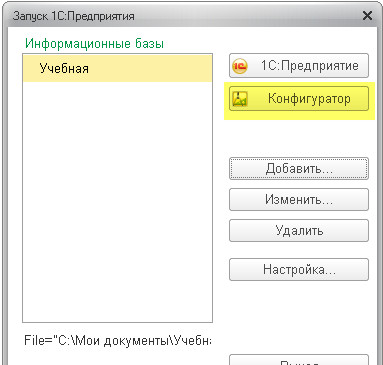Image resolution: width=383 pixels, height=365 pixels.
Task: Click the 1C logo icon
Action: pyautogui.click(x=240, y=66)
